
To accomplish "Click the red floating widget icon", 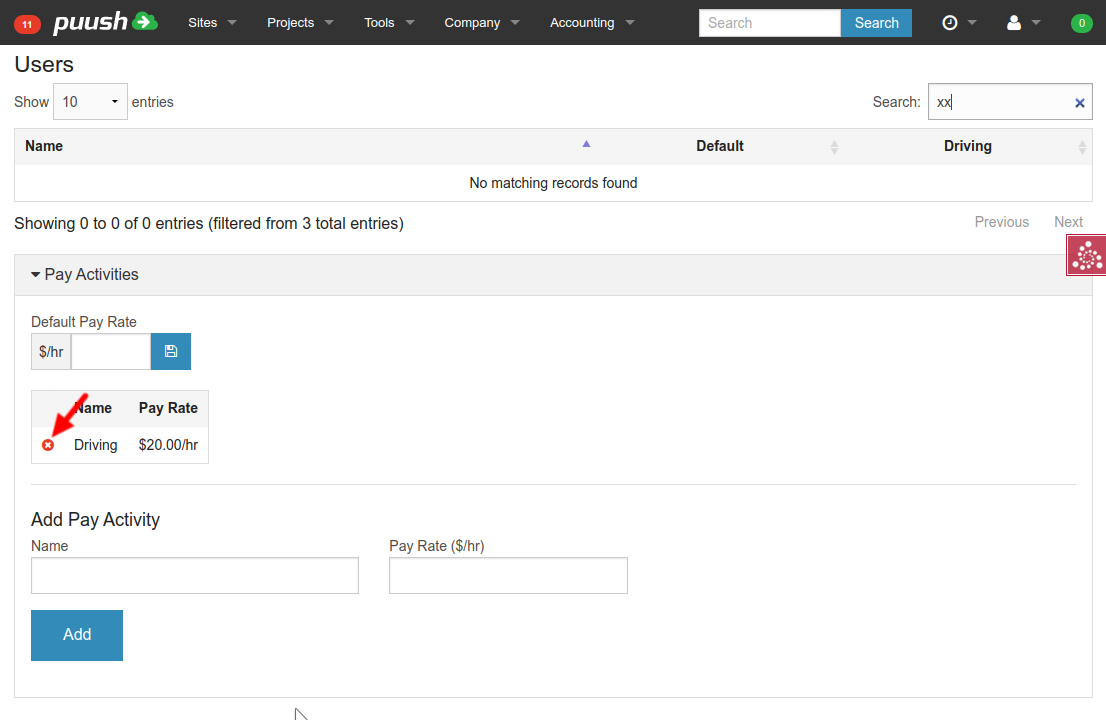I will click(1086, 256).
